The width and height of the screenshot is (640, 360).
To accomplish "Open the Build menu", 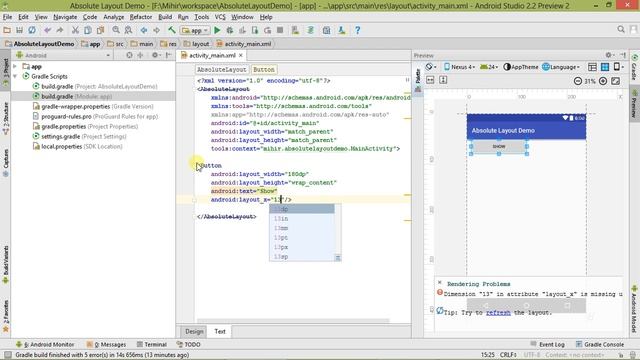I will (165, 17).
